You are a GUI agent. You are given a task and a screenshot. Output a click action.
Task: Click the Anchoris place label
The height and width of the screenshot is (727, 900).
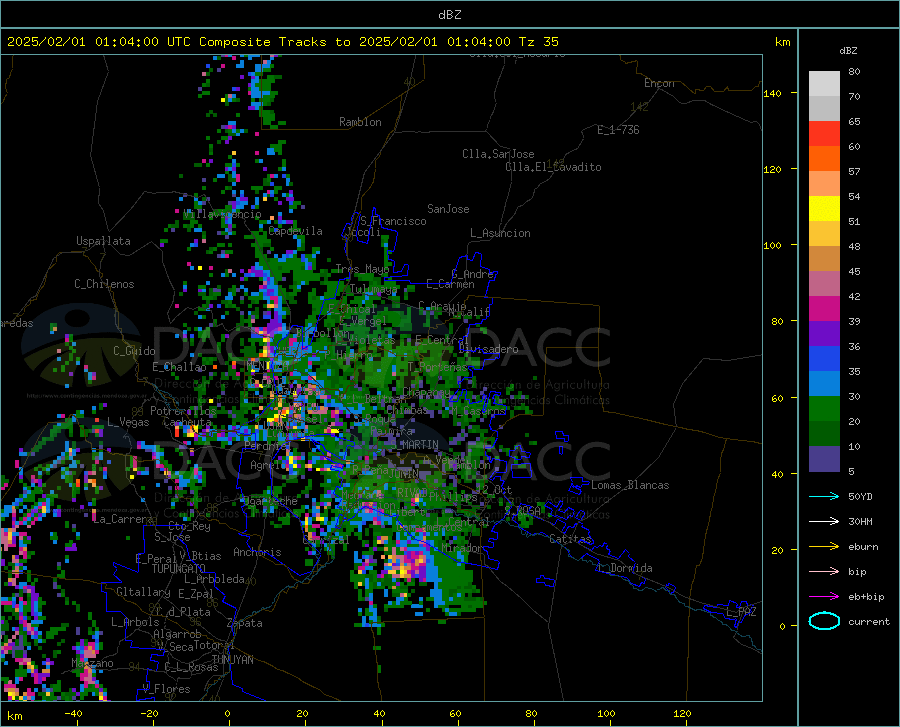(257, 552)
